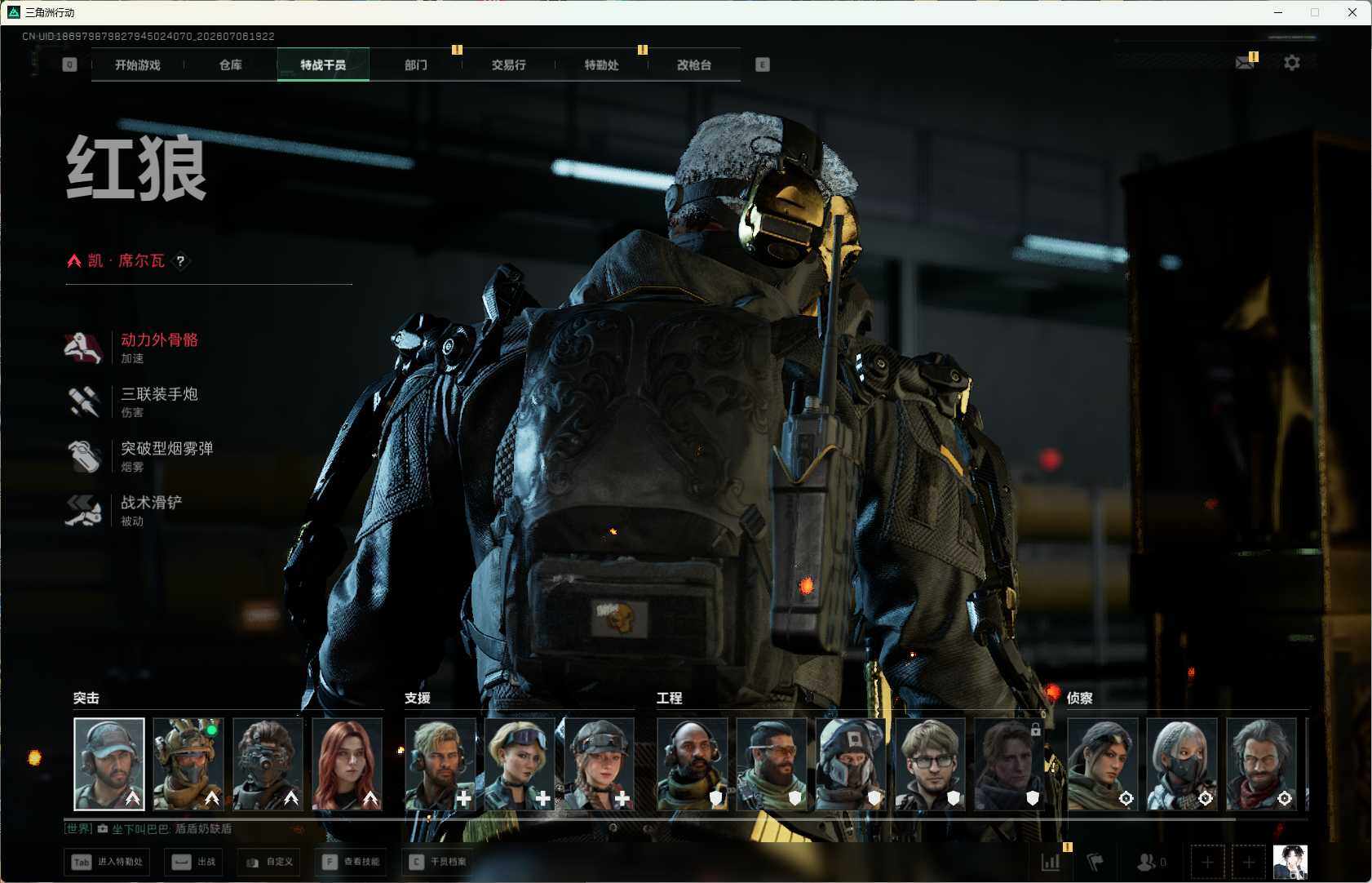This screenshot has width=1372, height=883.
Task: Open the settings gear icon
Action: pos(1292,62)
